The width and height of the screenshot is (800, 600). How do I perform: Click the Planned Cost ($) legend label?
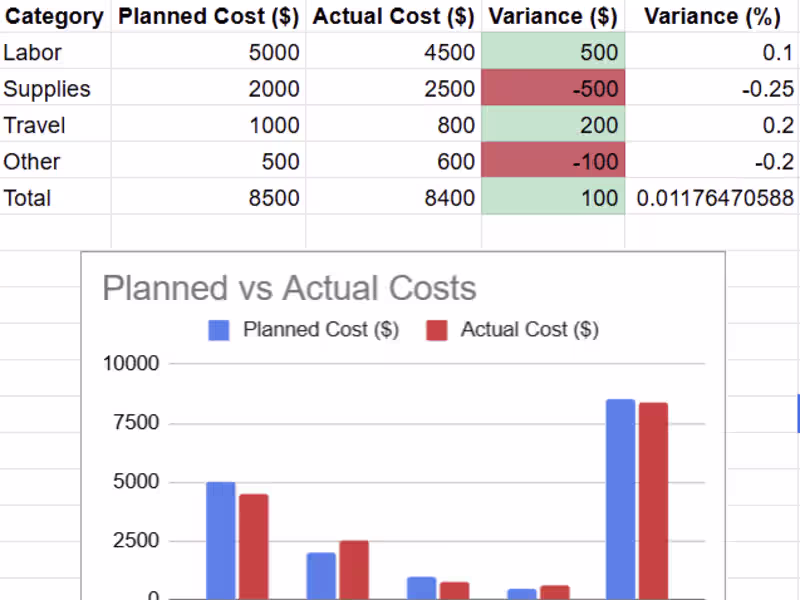[x=321, y=330]
